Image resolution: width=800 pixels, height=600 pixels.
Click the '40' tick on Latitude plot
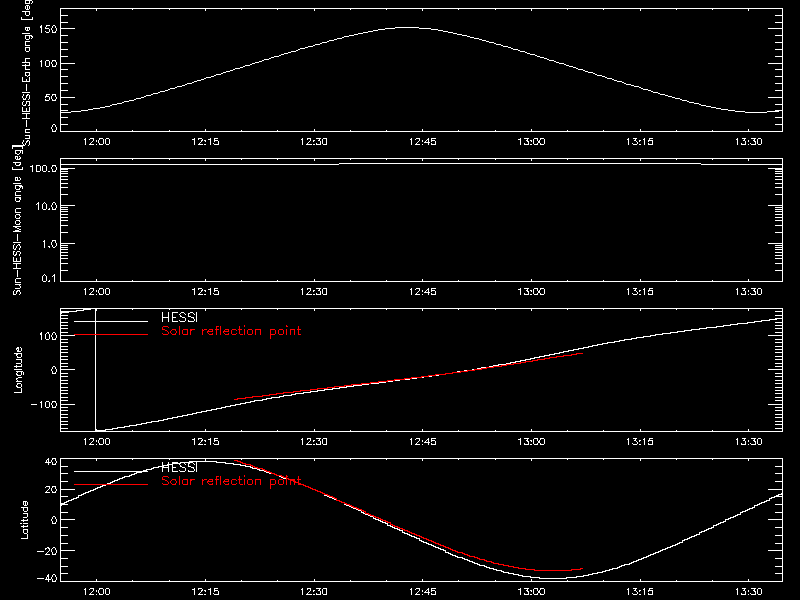(x=51, y=462)
